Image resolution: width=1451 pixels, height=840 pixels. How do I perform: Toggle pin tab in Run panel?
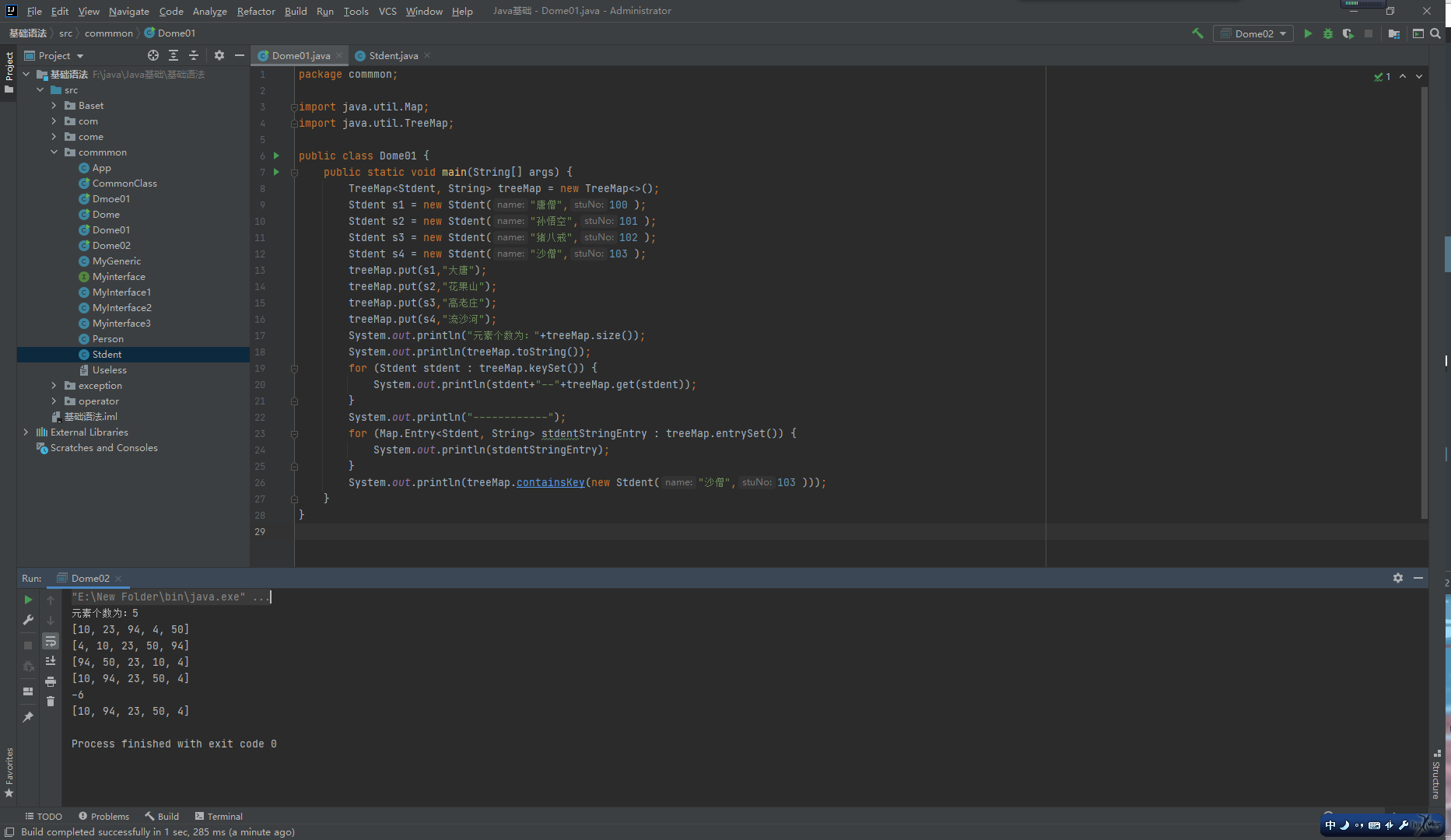point(28,716)
